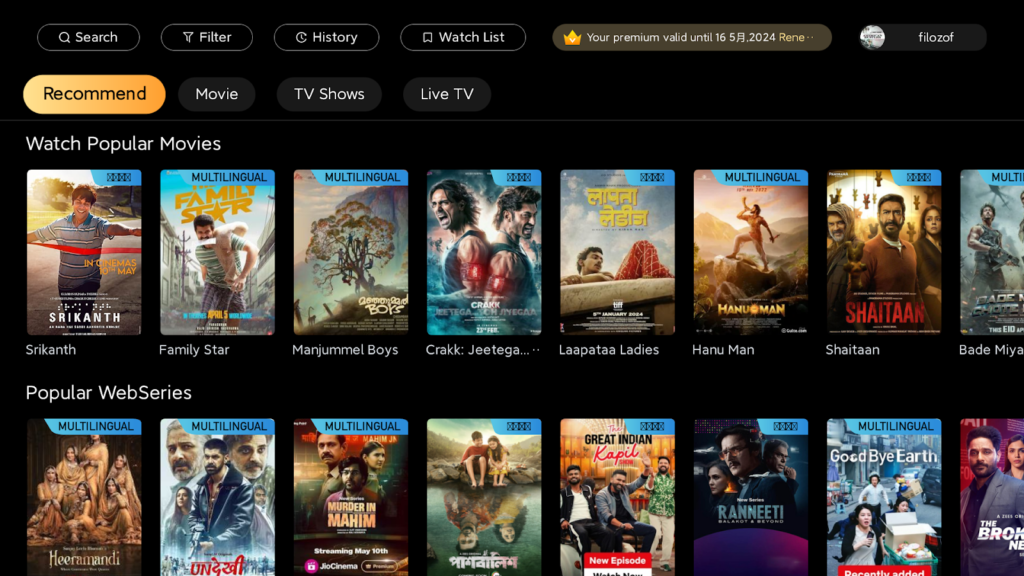The width and height of the screenshot is (1024, 576).
Task: Select the Live TV tab
Action: tap(446, 94)
